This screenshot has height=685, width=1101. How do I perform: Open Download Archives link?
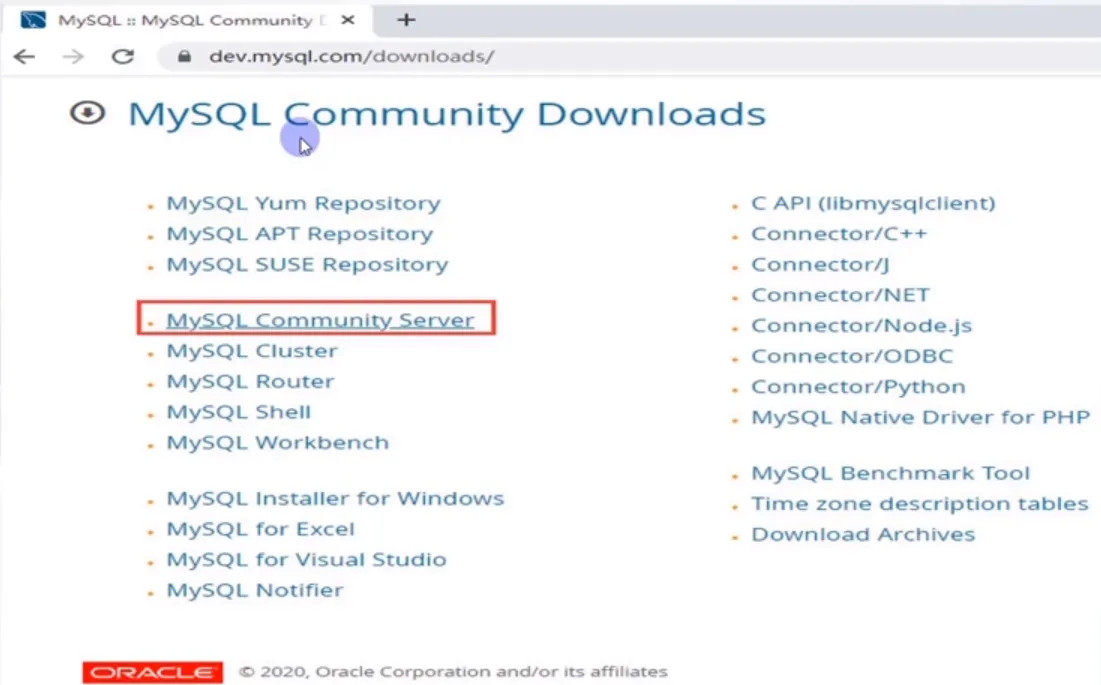coord(863,535)
